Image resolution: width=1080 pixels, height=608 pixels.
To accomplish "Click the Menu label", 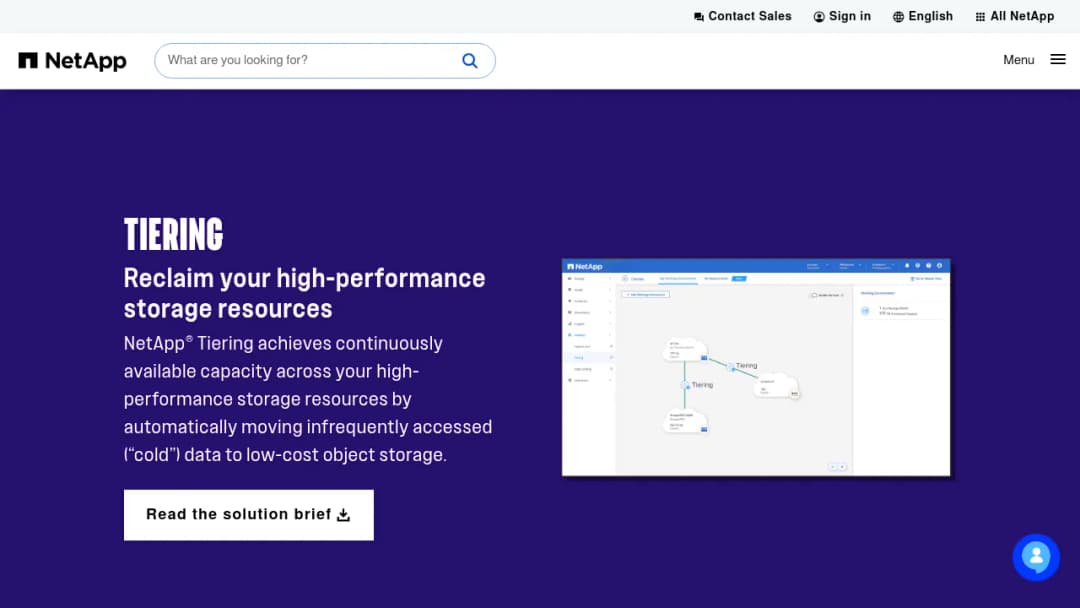I will click(1019, 60).
